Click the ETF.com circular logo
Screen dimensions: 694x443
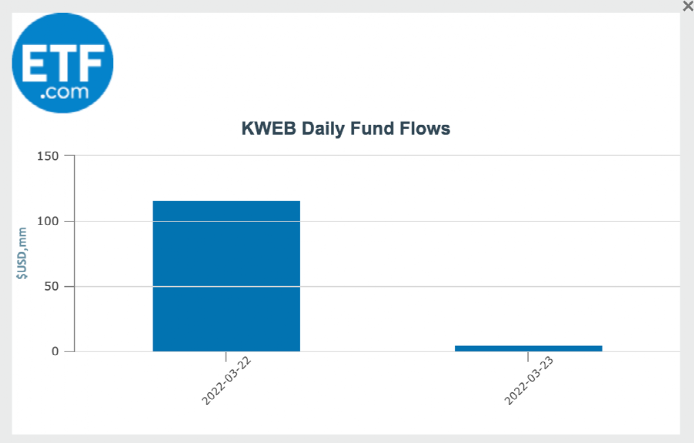coord(62,63)
